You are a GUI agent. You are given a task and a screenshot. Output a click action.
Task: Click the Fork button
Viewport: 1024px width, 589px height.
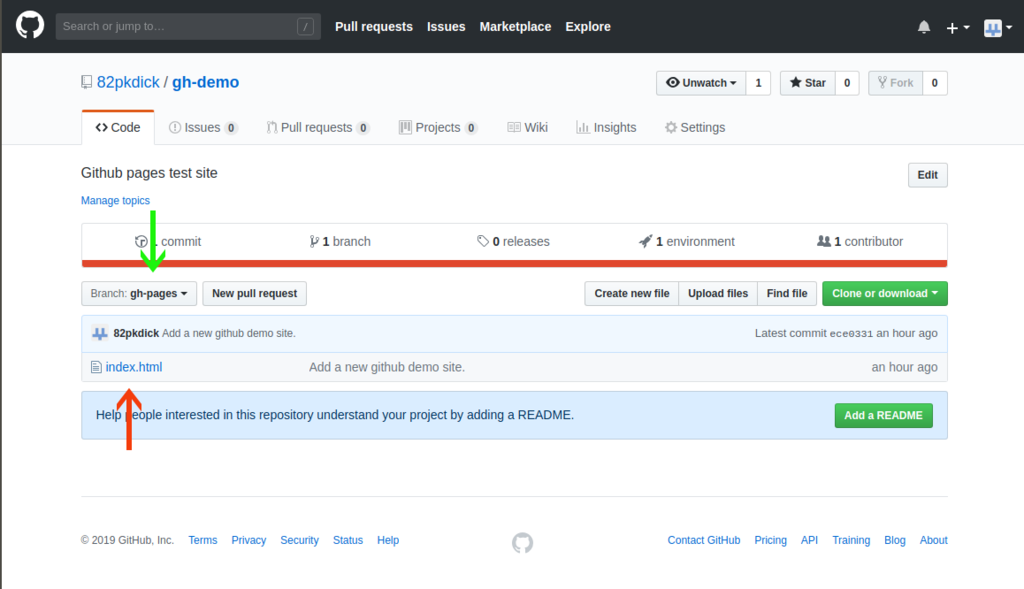(895, 83)
